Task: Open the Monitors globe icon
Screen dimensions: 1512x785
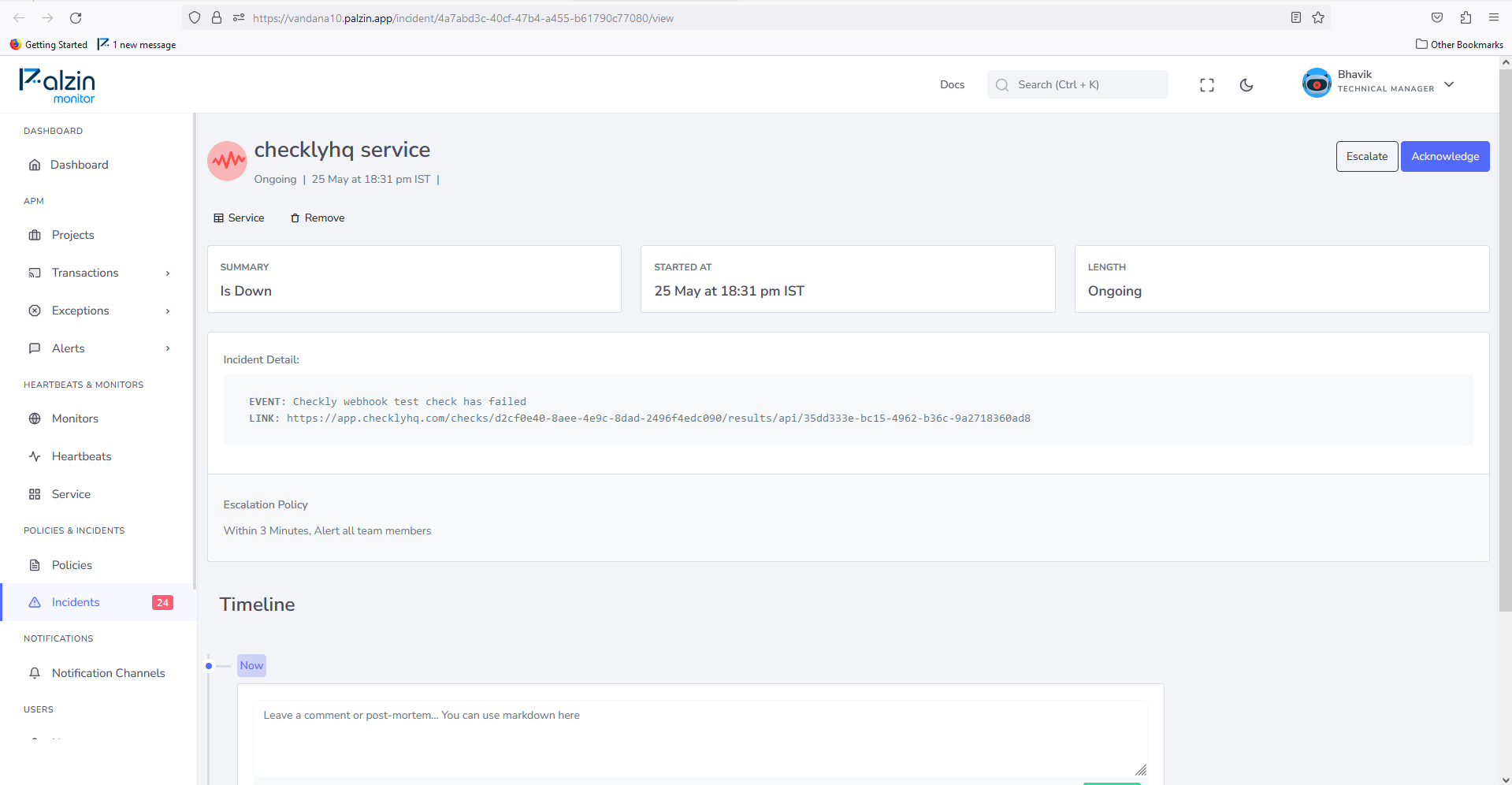Action: click(x=35, y=419)
